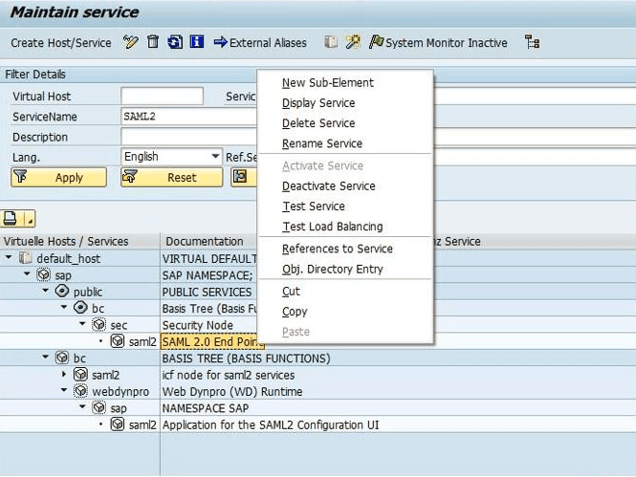Select the webdynpro tree item
The height and width of the screenshot is (477, 636).
pos(120,392)
